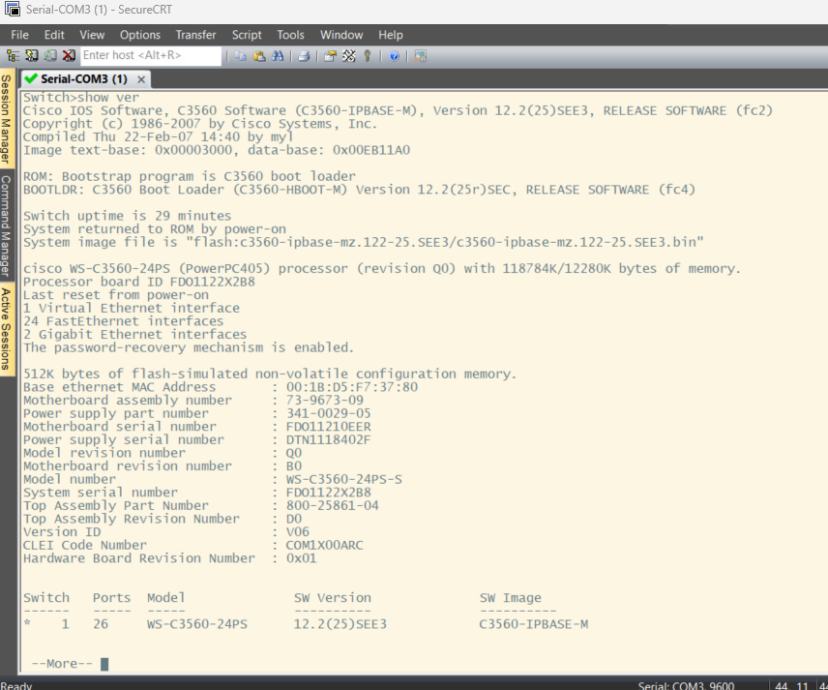Expand the Active Sessions side panel
This screenshot has width=828, height=690.
[6, 328]
